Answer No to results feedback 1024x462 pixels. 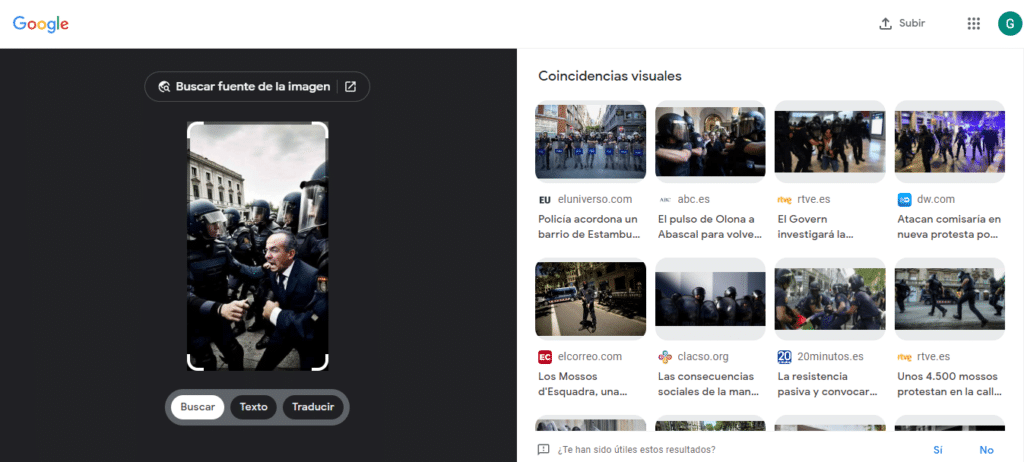pos(986,450)
